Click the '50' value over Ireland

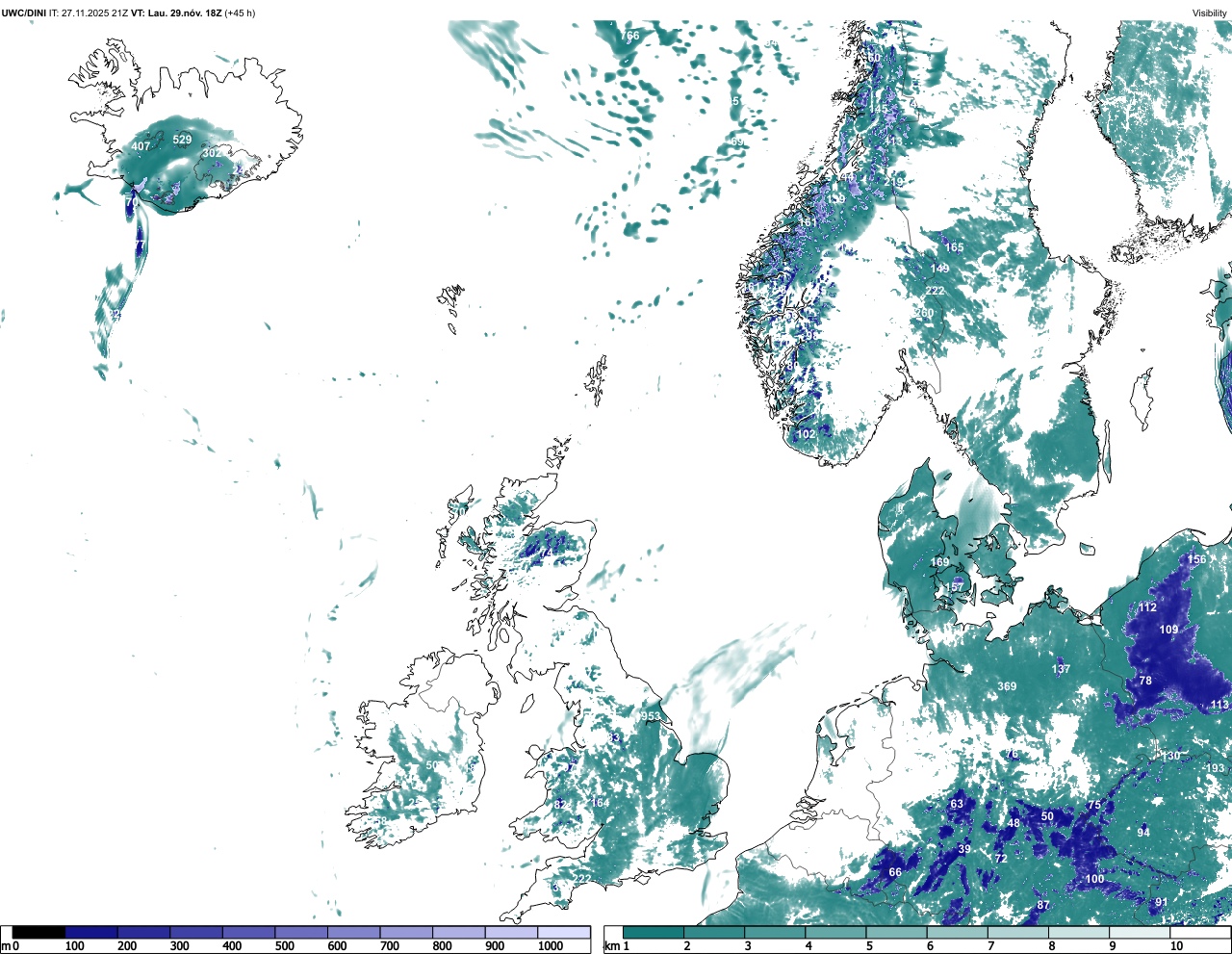[x=432, y=765]
